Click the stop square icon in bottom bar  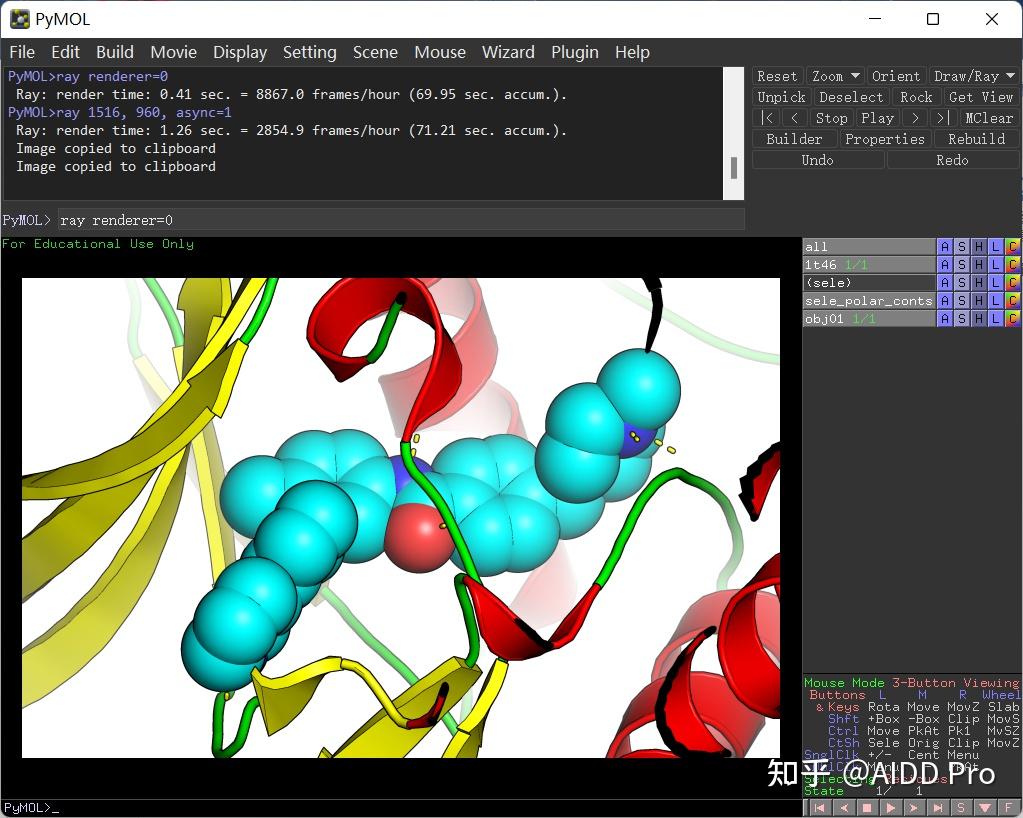click(x=867, y=807)
